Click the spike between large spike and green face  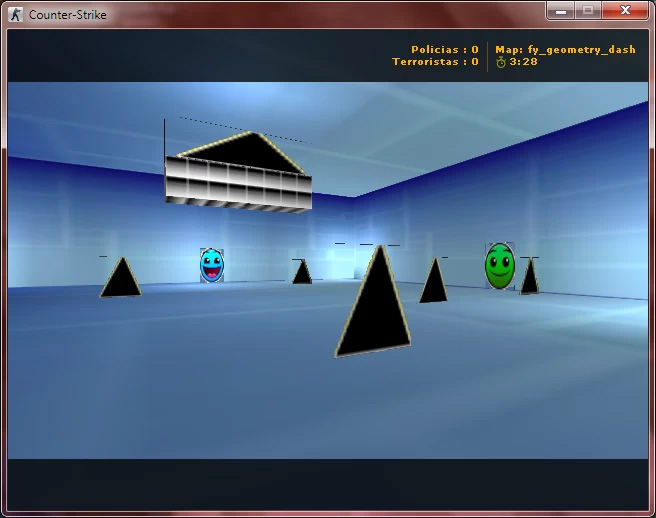(433, 280)
